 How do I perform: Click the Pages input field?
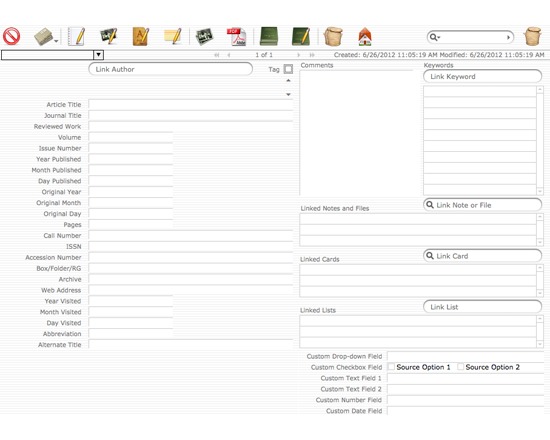point(130,225)
